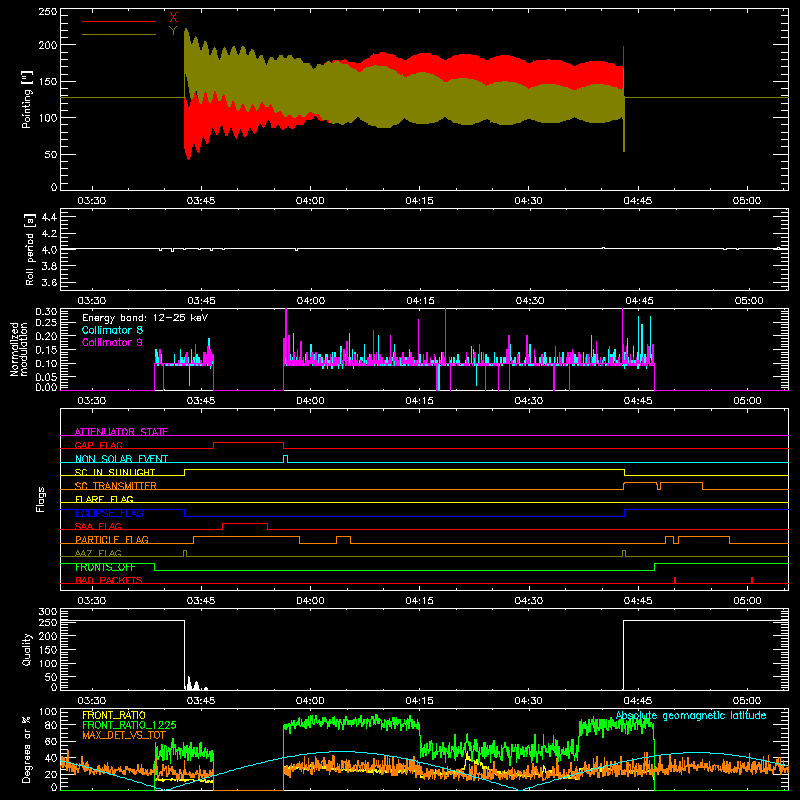
Task: Click the FLARE_FLAG label
Action: 104,499
